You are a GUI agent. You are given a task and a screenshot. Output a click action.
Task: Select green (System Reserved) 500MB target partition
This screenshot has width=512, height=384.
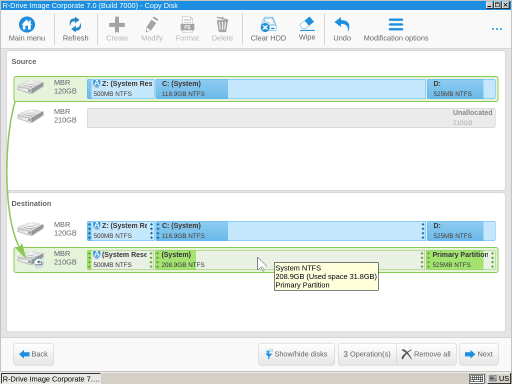pos(121,260)
